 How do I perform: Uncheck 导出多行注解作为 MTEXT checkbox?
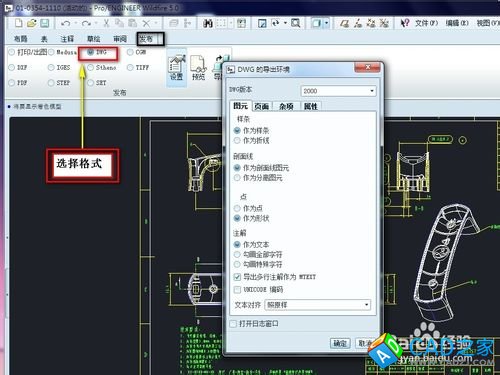275,277
